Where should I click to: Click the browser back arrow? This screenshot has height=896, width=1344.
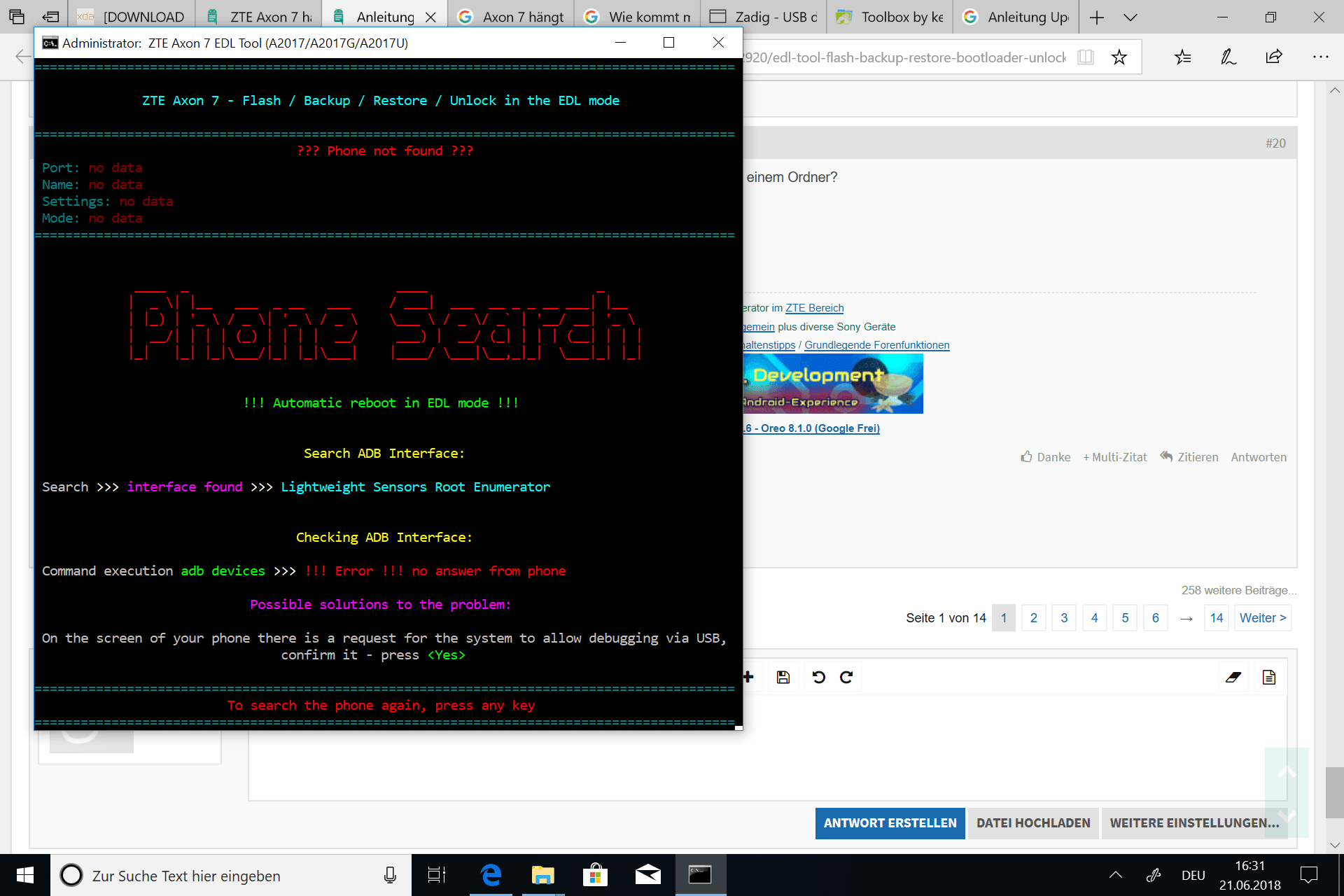point(22,57)
